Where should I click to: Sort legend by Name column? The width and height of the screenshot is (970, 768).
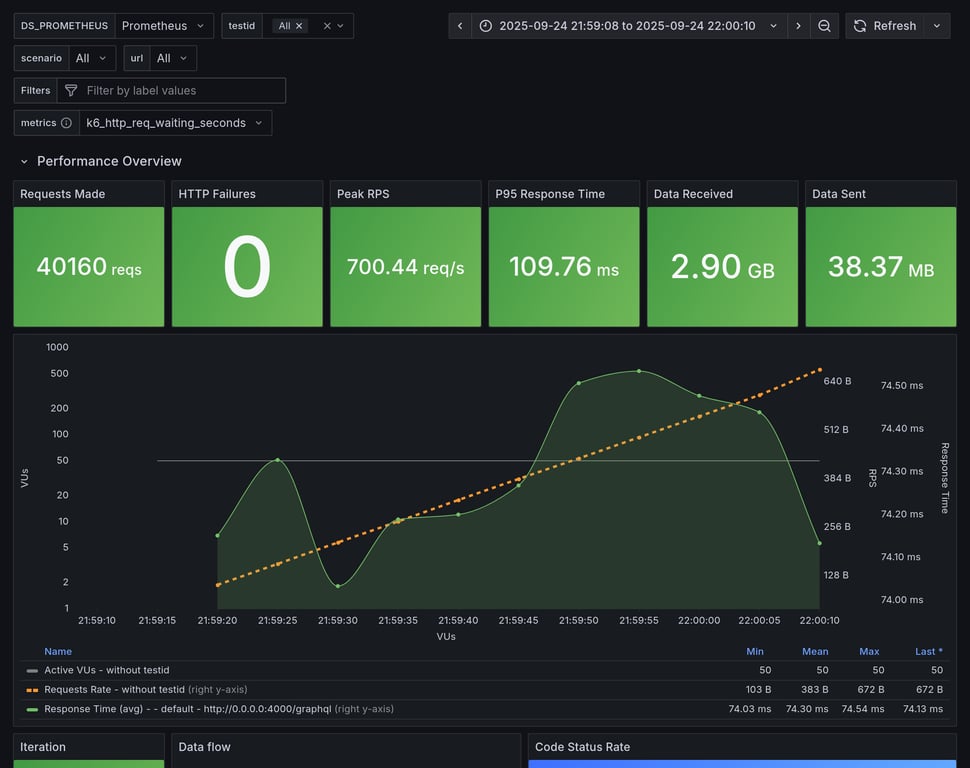coord(58,651)
